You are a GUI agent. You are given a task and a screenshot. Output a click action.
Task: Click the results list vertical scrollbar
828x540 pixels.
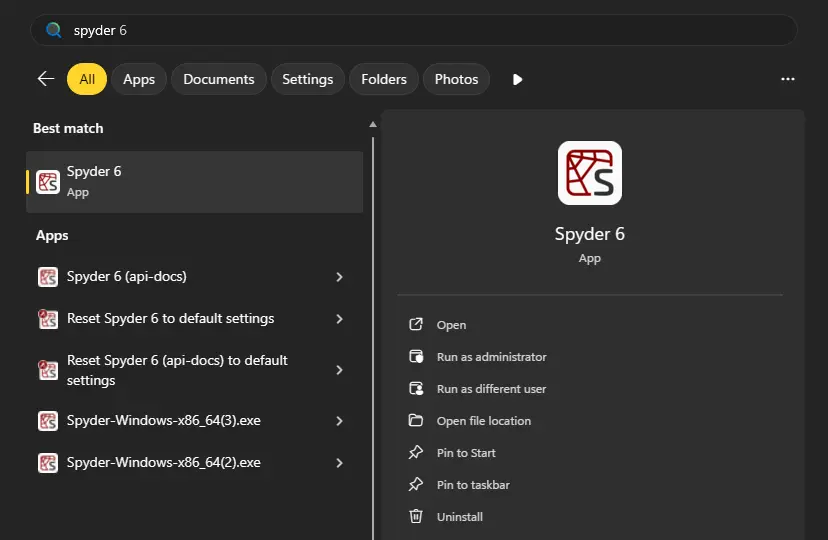tap(373, 338)
